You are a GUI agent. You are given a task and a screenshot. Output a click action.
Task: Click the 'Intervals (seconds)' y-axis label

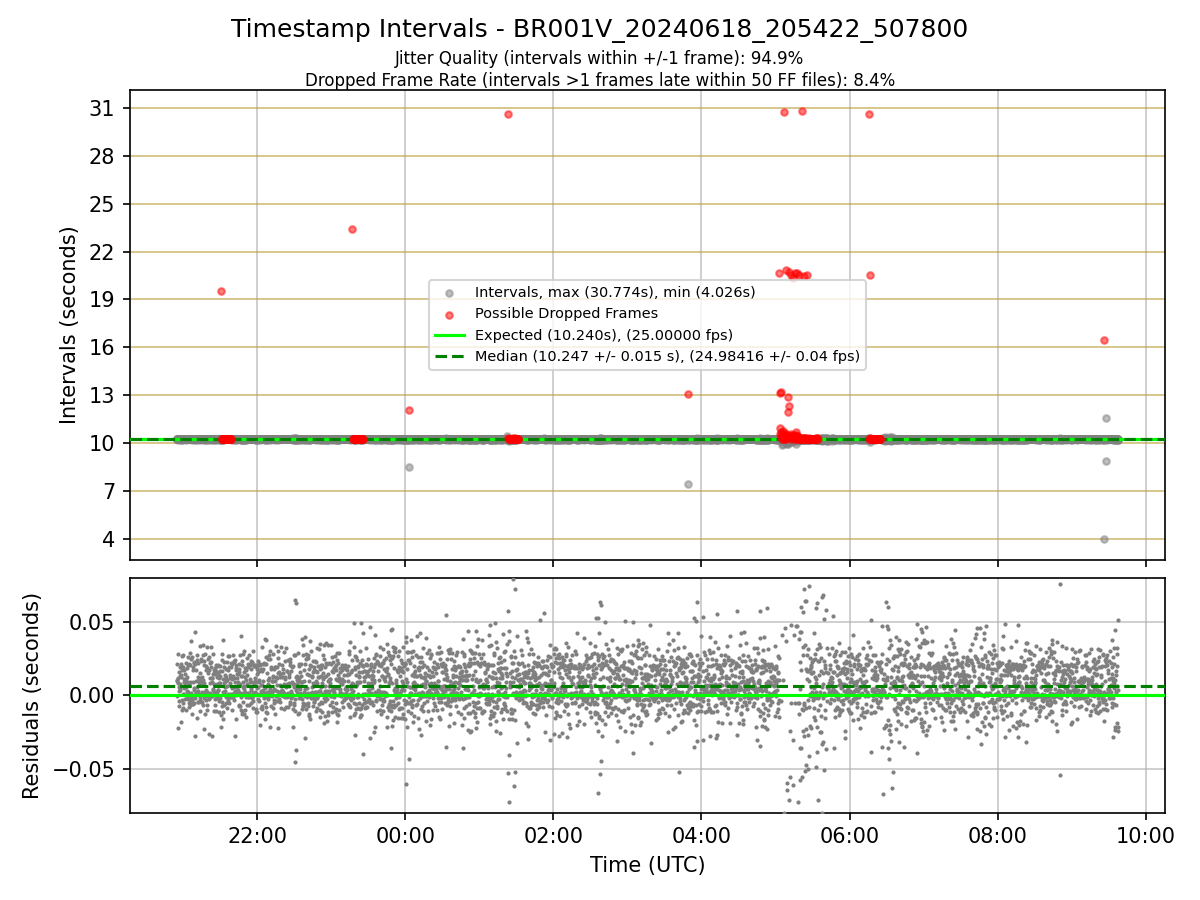point(69,325)
